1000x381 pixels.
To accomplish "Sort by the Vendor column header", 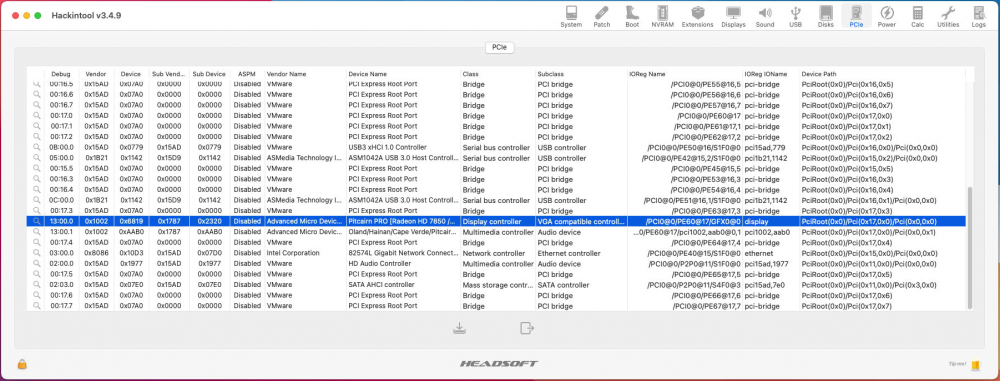I will point(95,74).
